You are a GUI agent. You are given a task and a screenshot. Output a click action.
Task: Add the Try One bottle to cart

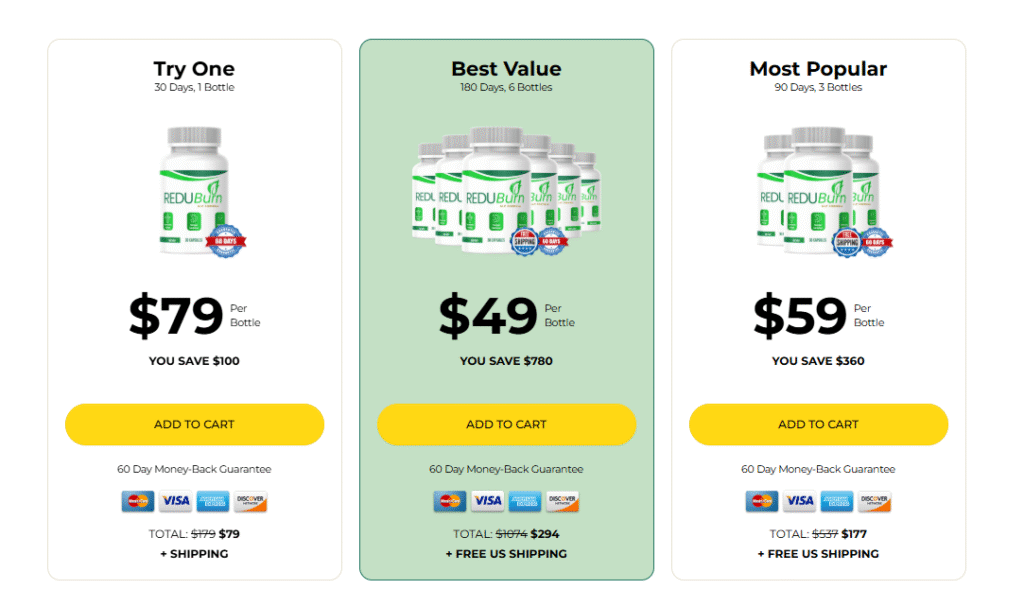coord(194,424)
